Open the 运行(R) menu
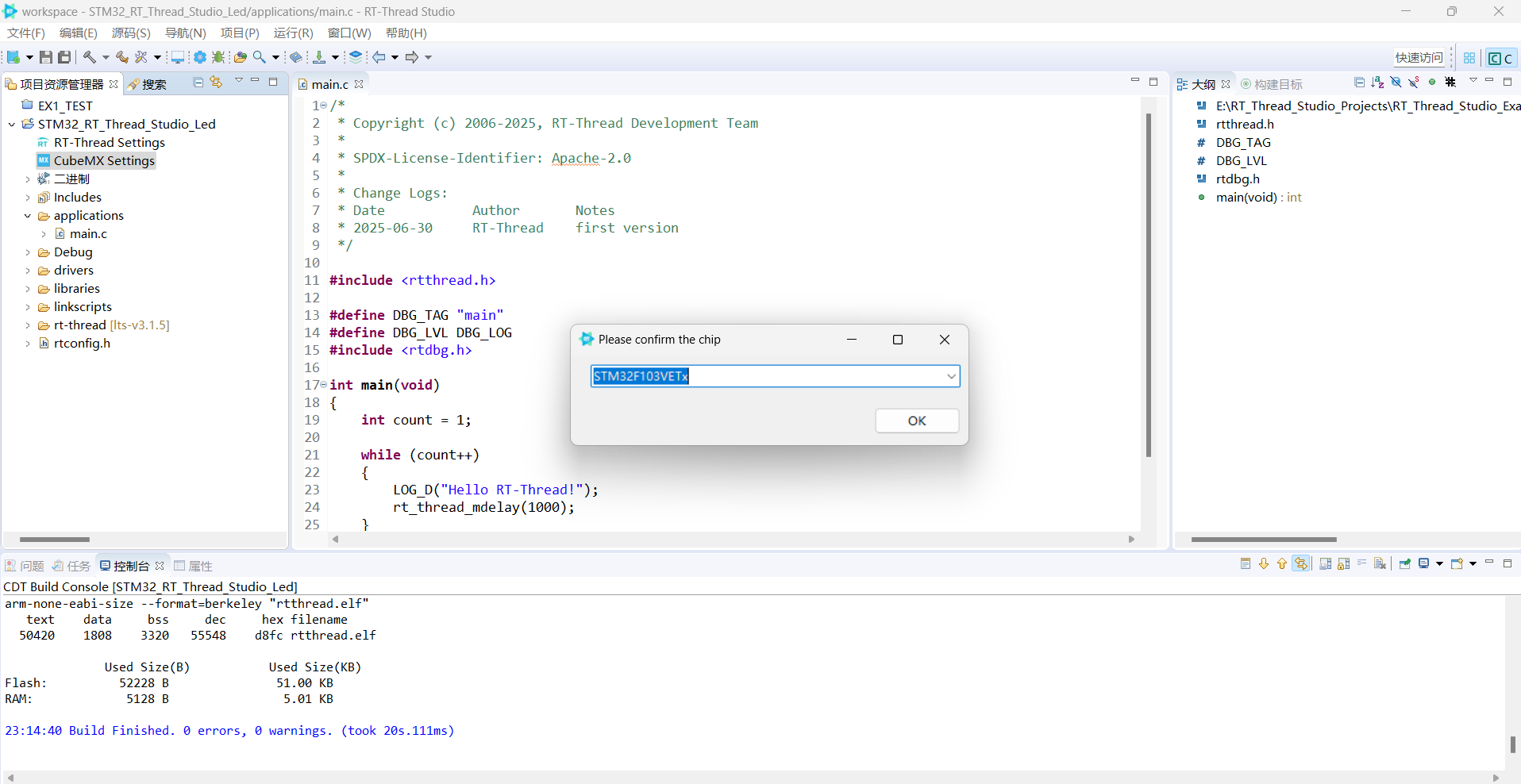The image size is (1521, 784). (x=293, y=33)
